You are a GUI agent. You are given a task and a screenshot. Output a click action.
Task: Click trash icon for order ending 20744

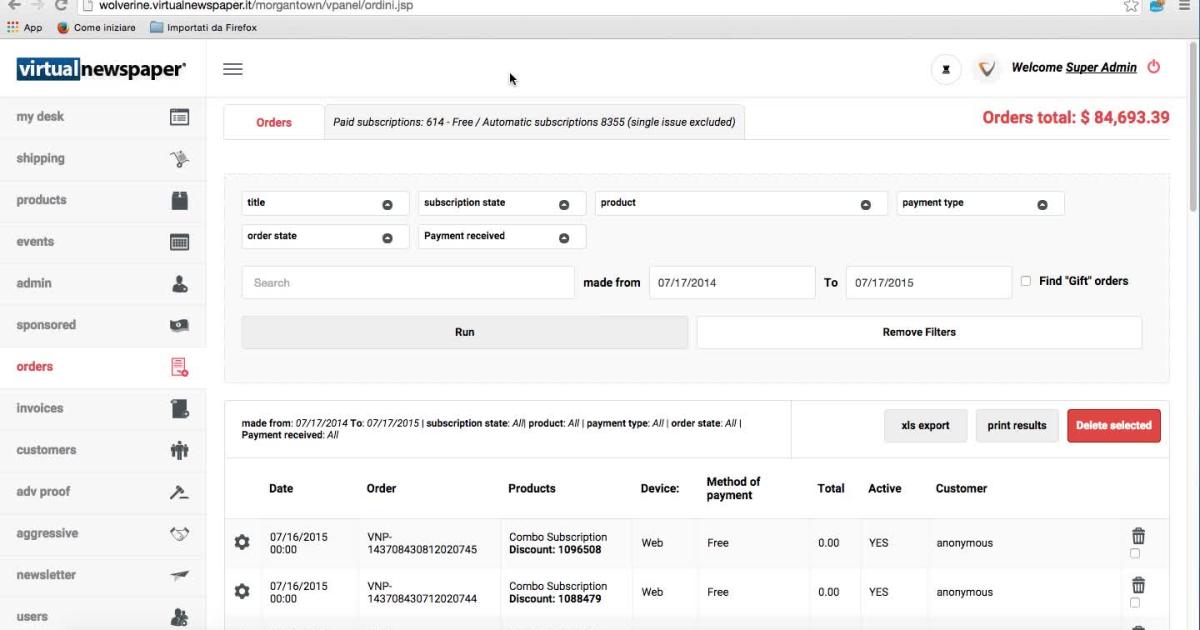[1138, 585]
